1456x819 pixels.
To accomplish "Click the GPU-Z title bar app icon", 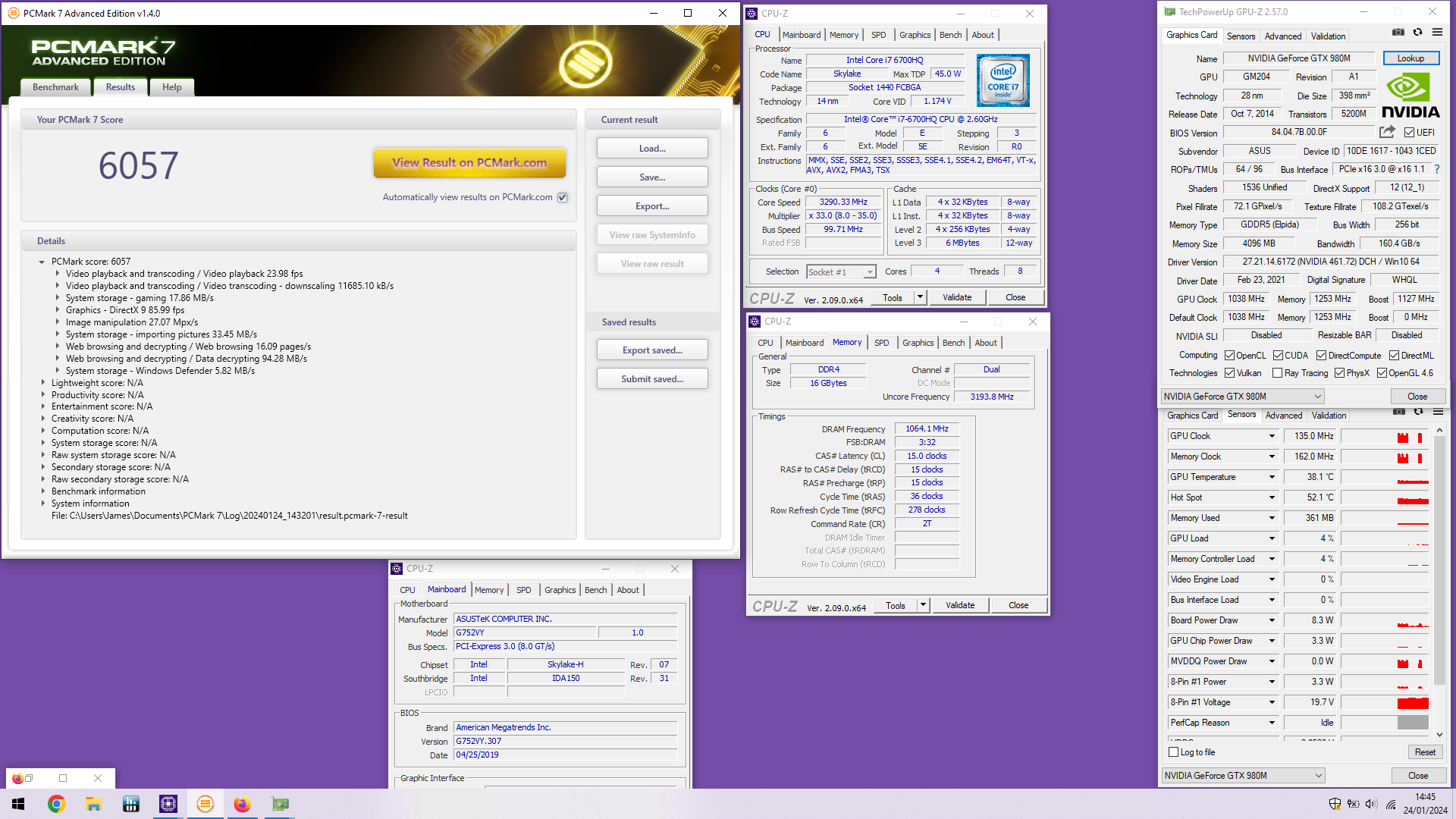I will [1169, 12].
